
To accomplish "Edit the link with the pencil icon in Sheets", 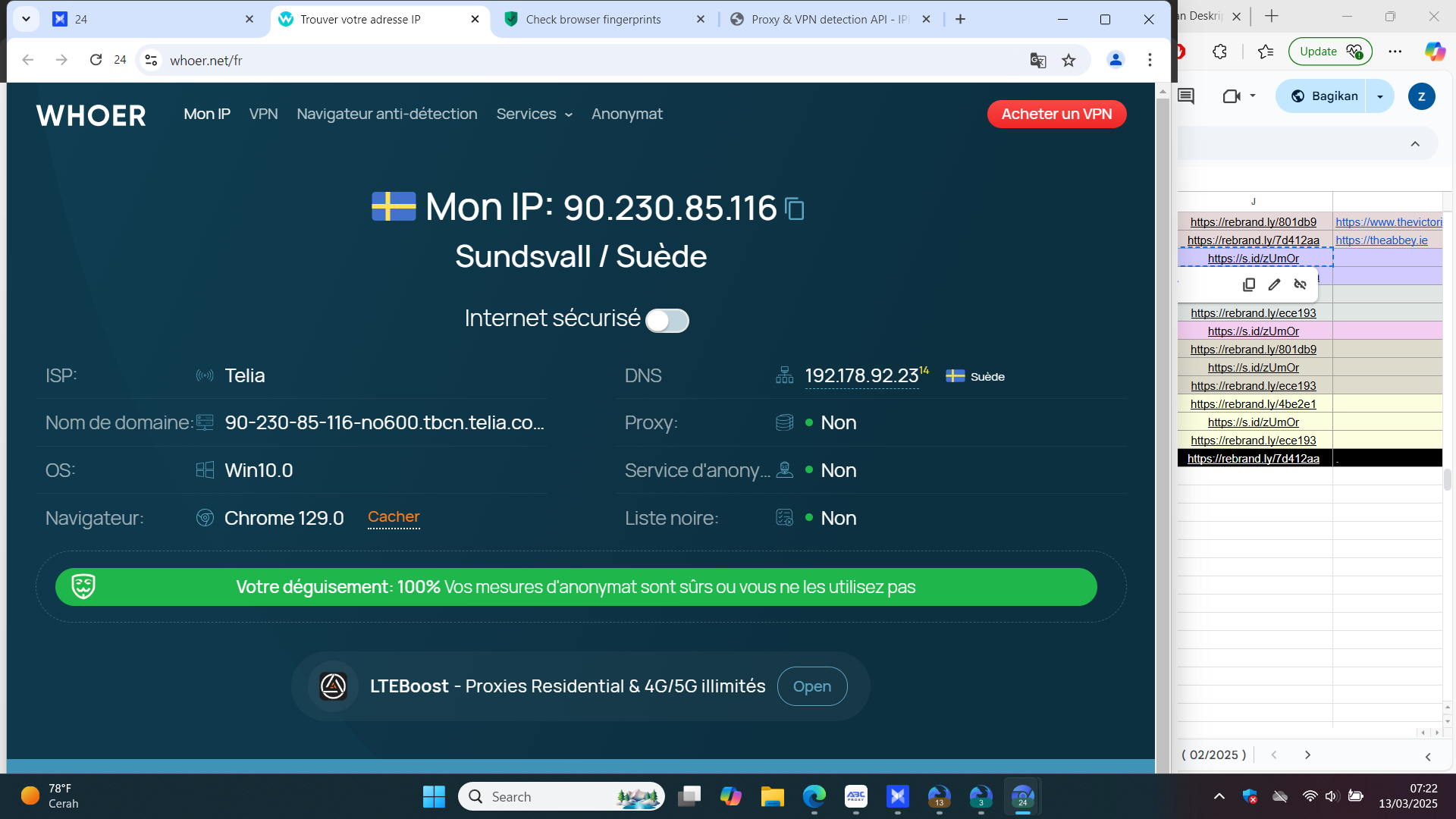I will 1275,284.
